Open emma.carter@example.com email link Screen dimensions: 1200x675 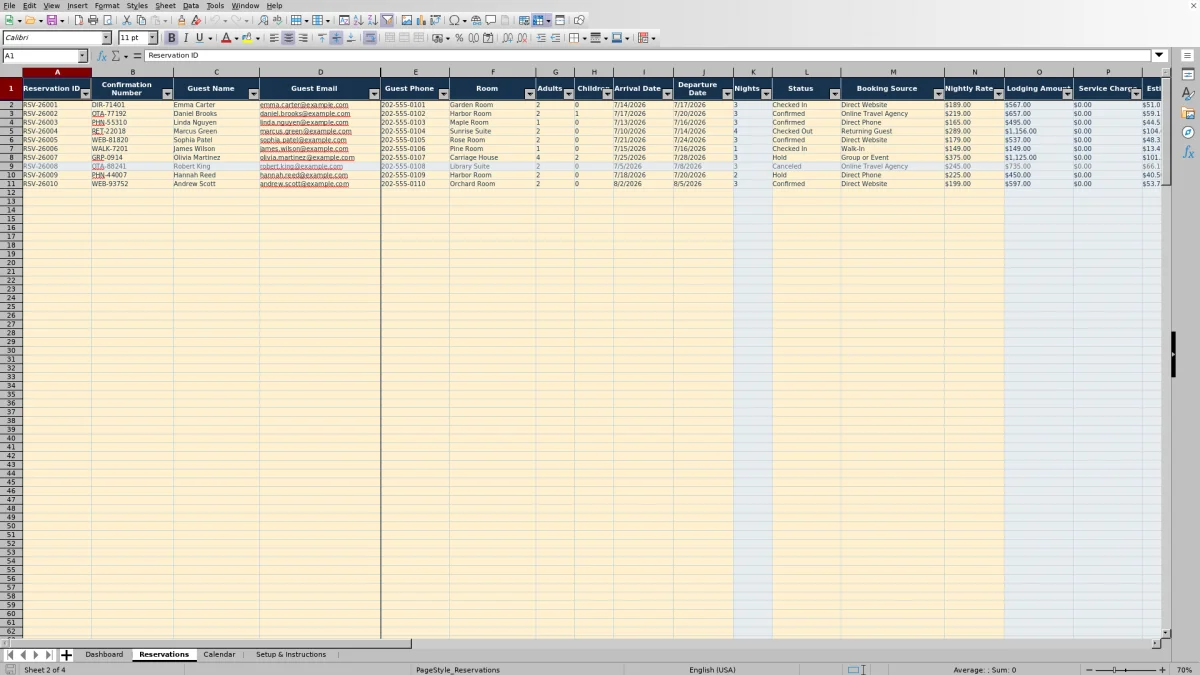click(x=304, y=105)
